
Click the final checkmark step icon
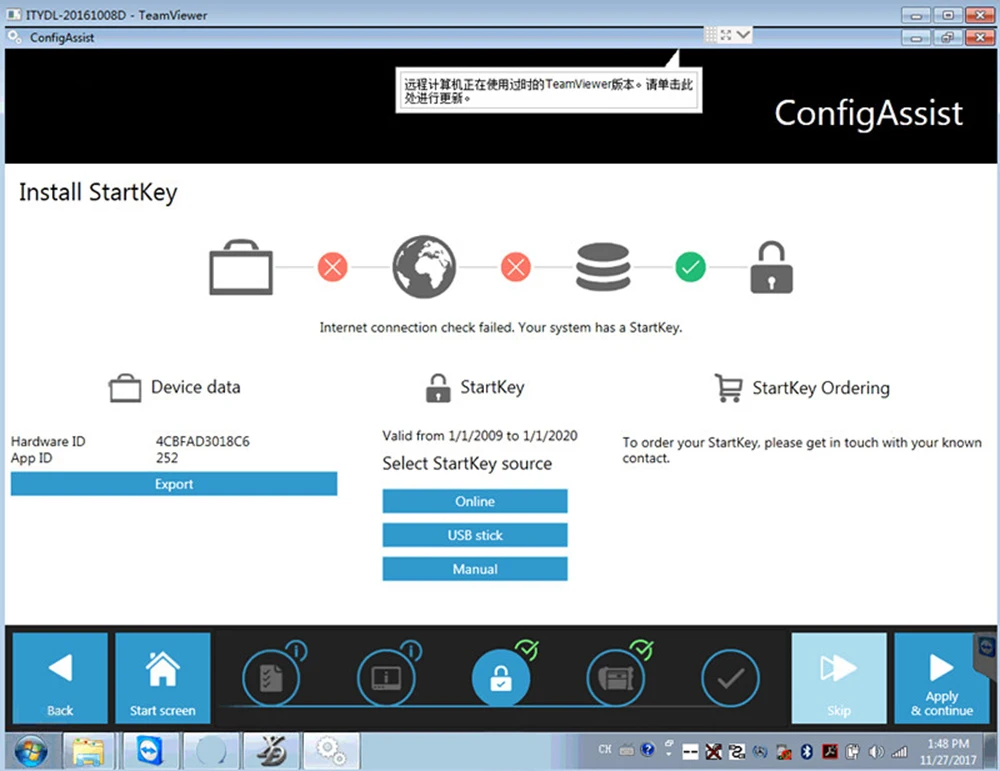(730, 678)
